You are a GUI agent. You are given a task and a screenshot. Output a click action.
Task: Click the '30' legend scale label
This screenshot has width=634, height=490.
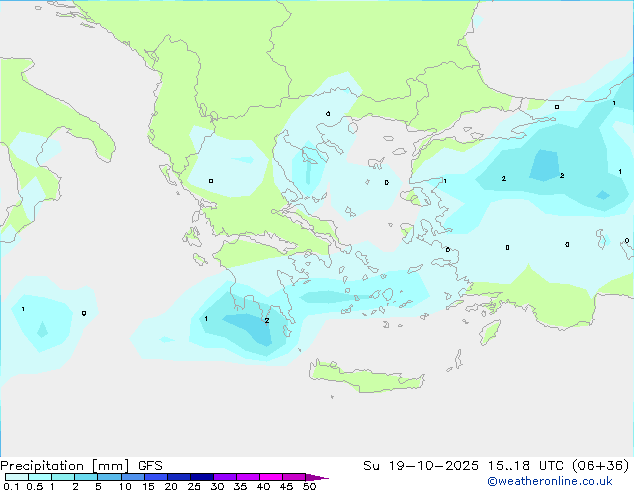tap(217, 486)
